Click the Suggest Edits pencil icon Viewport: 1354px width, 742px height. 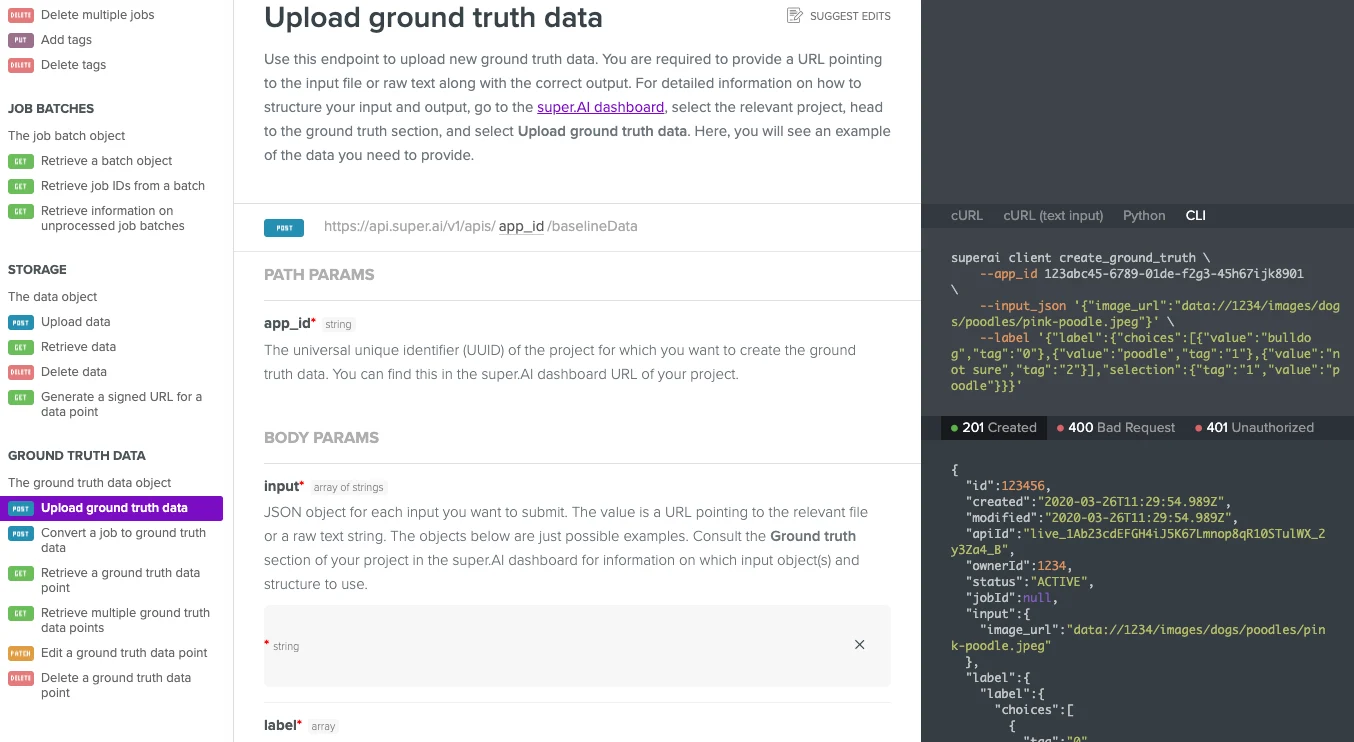pos(795,15)
